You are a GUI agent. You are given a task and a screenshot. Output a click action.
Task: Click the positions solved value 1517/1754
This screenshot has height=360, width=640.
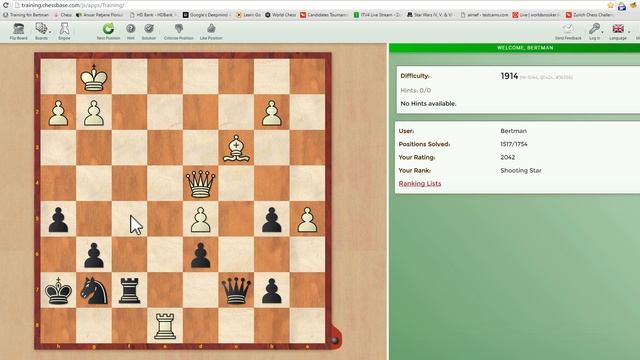pyautogui.click(x=514, y=144)
